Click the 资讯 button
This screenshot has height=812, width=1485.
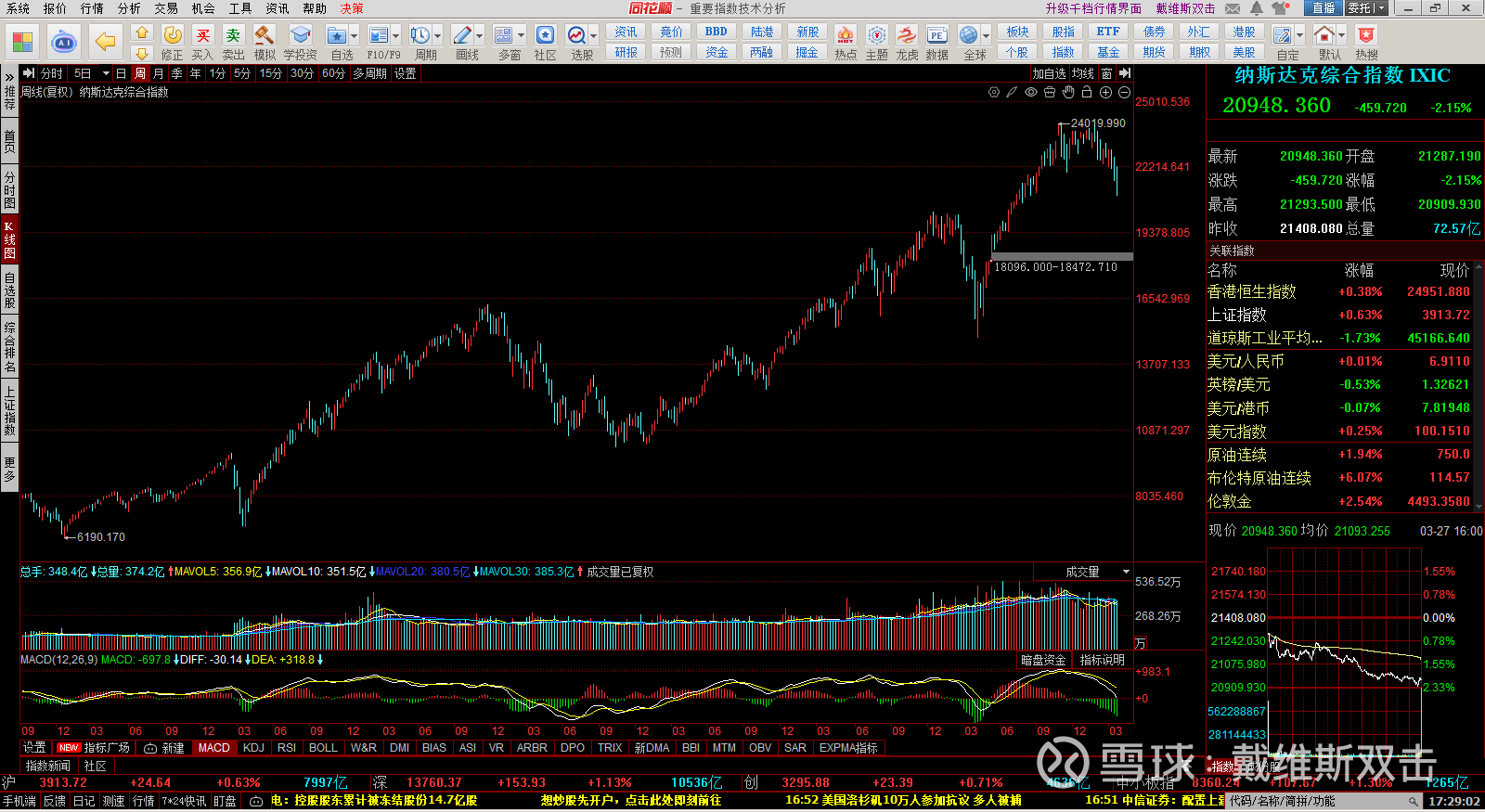tap(626, 32)
